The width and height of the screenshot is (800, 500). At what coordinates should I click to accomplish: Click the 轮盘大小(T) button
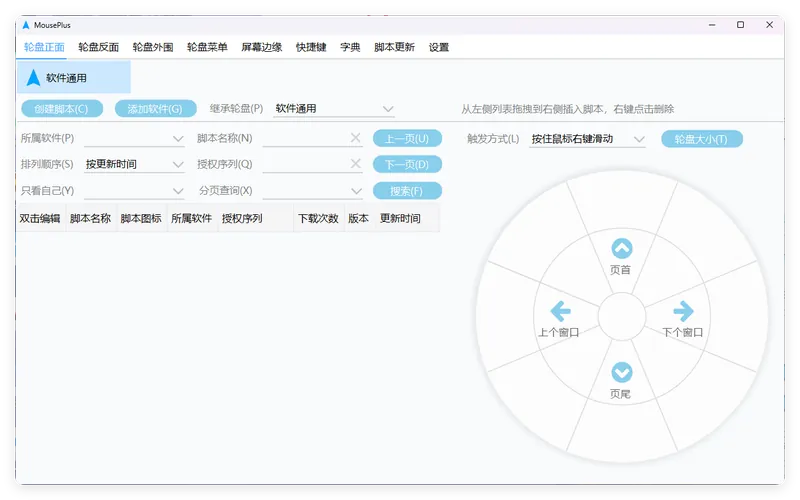pyautogui.click(x=702, y=139)
